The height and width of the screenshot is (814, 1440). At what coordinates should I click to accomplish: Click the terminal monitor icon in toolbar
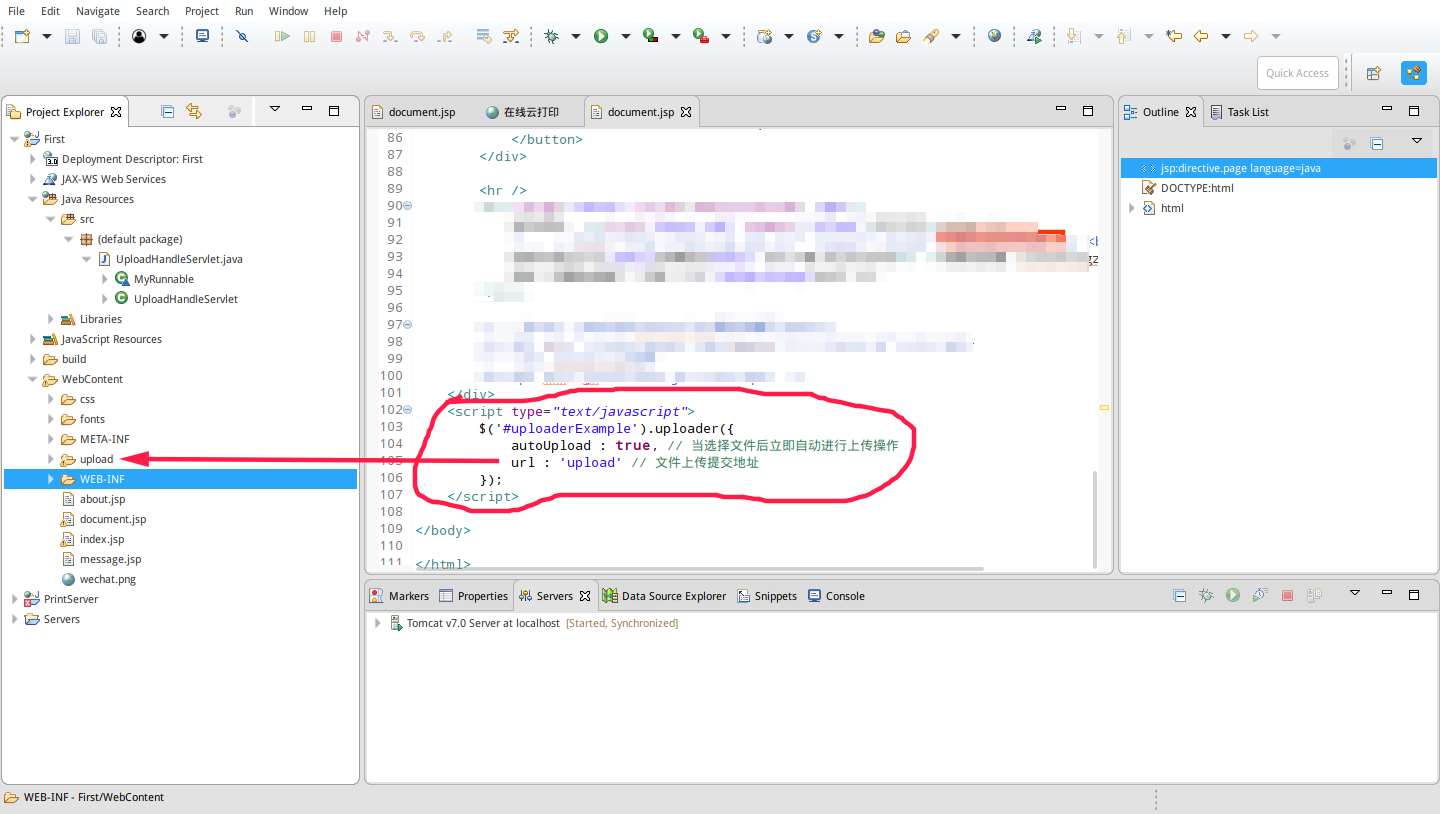click(x=202, y=36)
